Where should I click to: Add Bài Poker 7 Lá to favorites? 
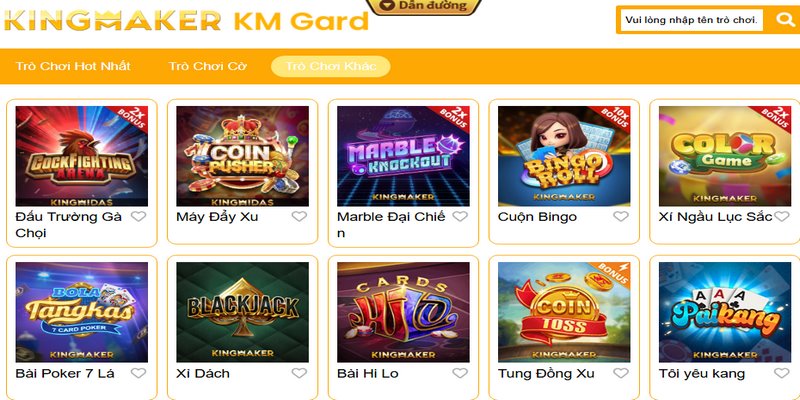138,373
